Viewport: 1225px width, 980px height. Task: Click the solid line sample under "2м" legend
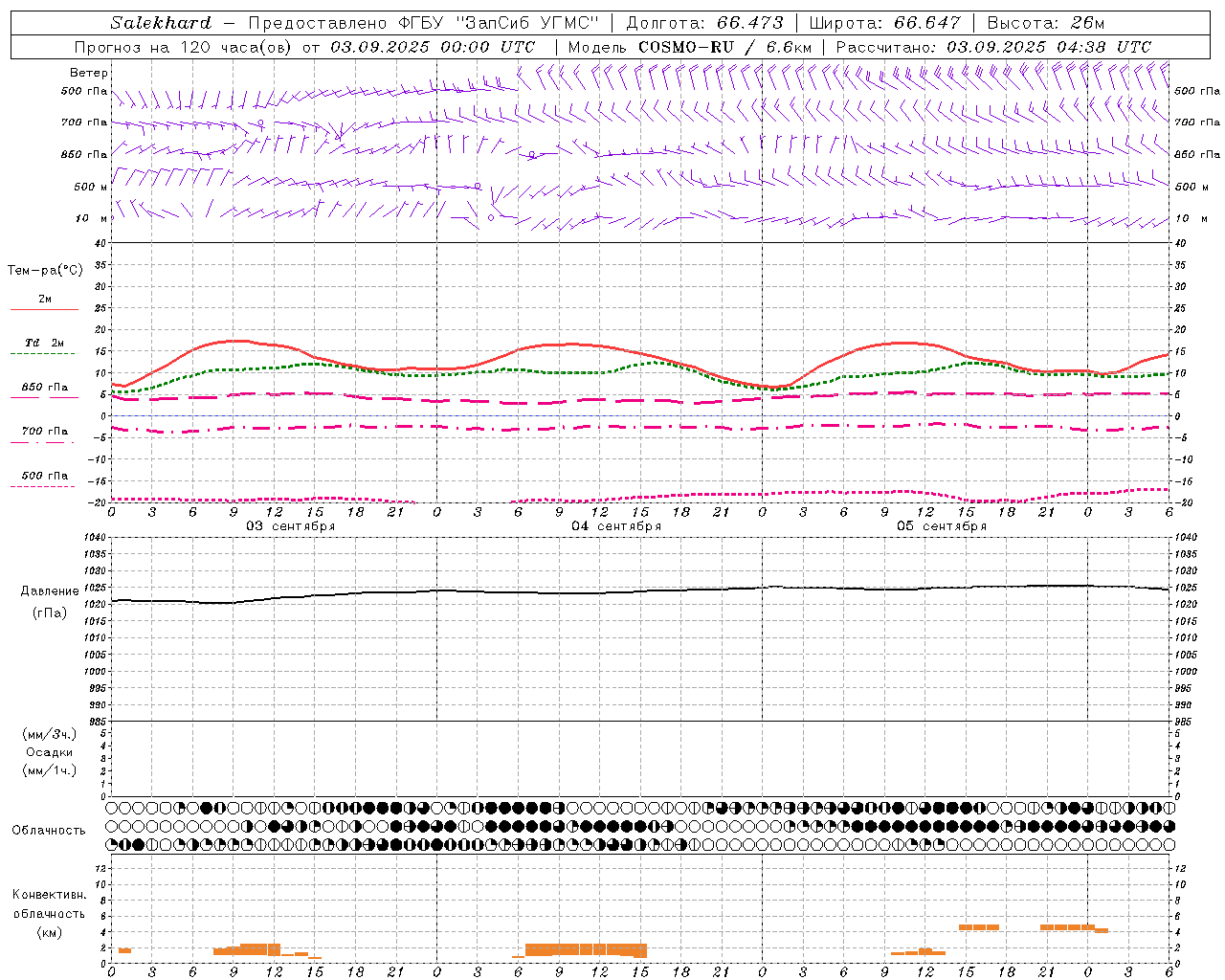pyautogui.click(x=44, y=309)
